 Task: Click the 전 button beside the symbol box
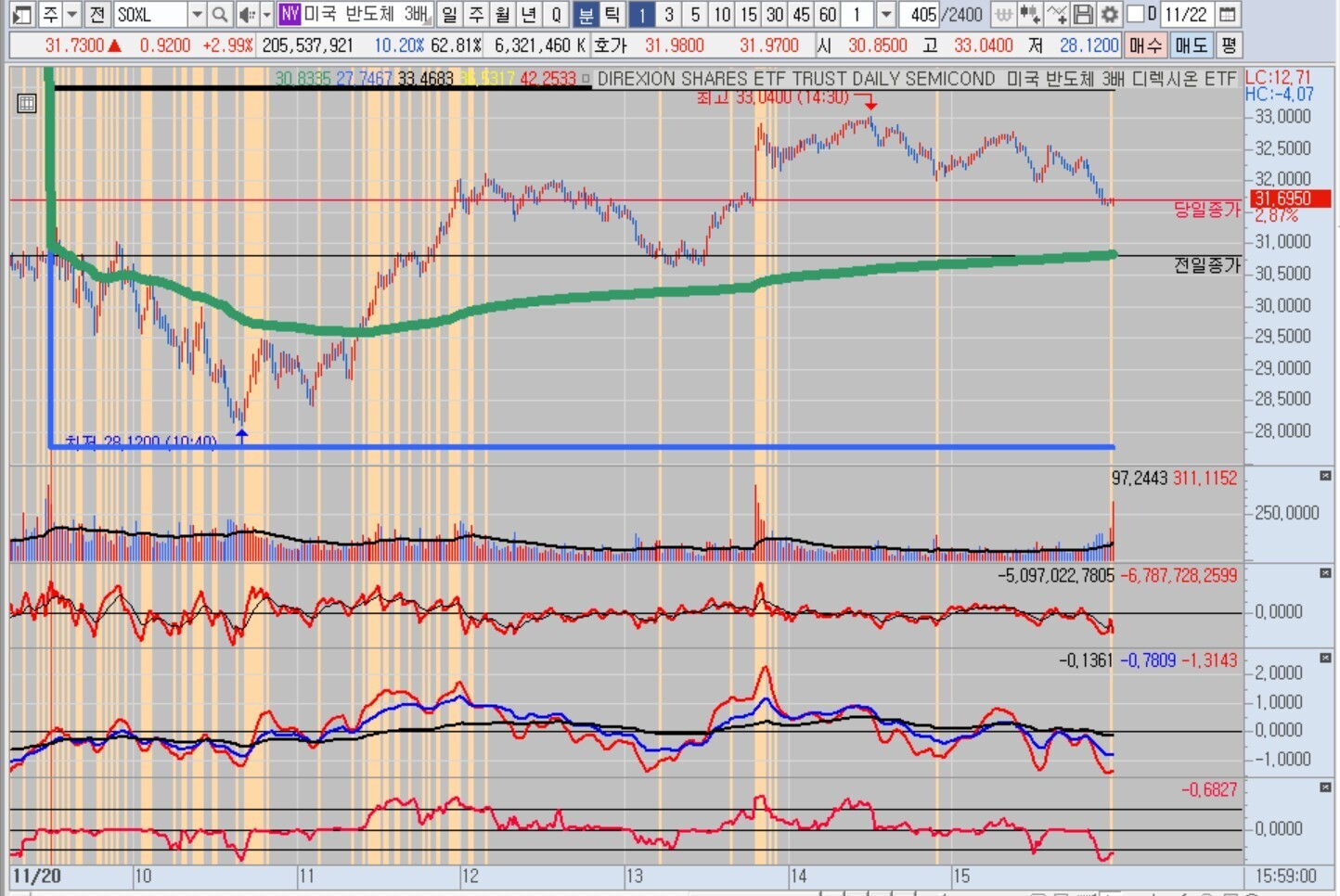[x=97, y=14]
